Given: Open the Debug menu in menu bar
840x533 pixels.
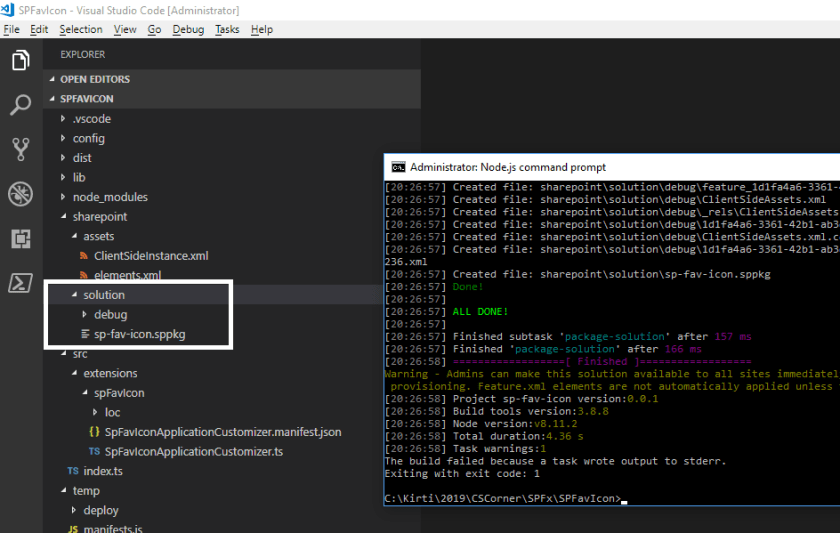Looking at the screenshot, I should point(188,30).
